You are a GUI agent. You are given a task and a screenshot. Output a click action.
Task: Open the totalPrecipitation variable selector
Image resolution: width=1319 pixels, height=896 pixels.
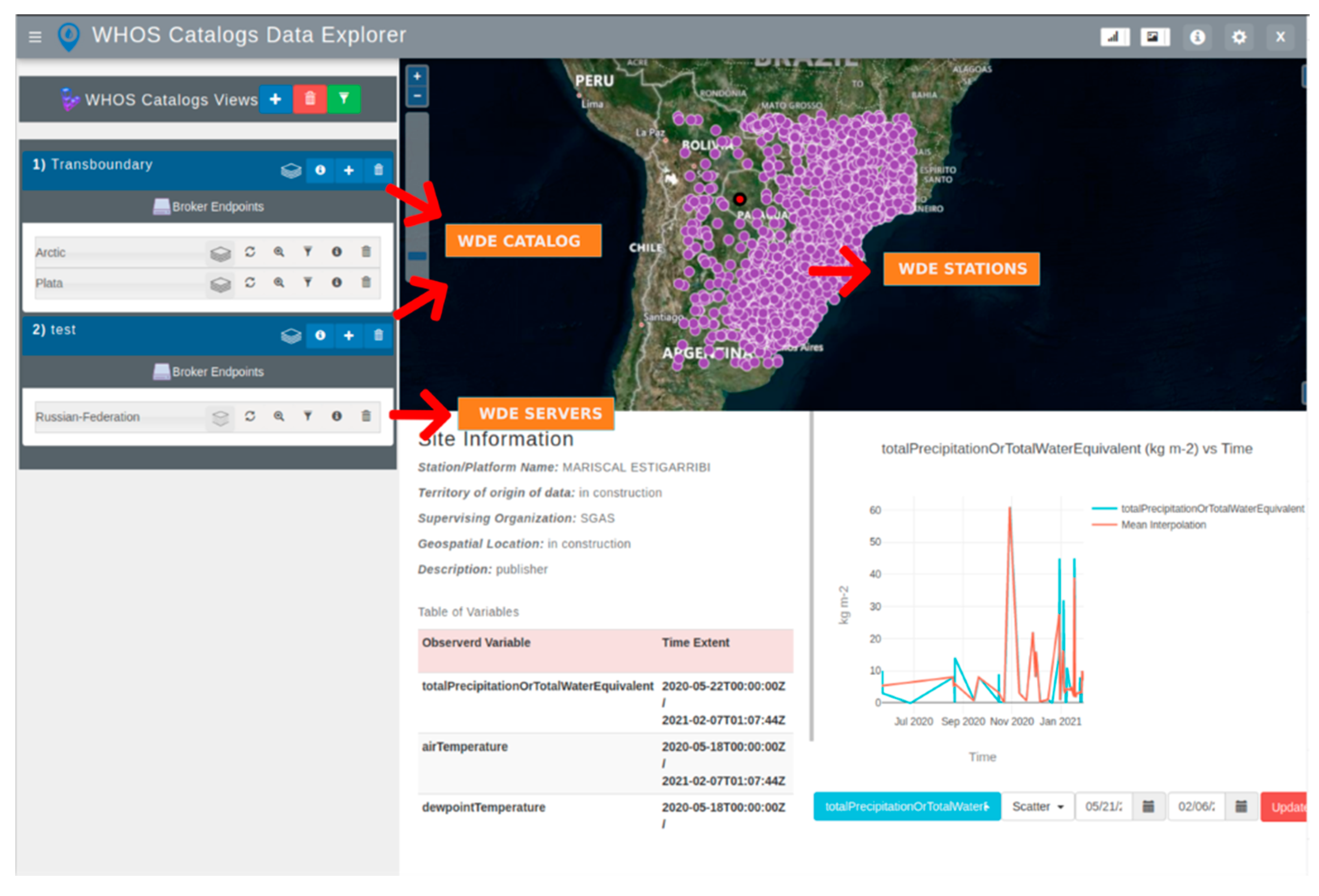click(907, 806)
